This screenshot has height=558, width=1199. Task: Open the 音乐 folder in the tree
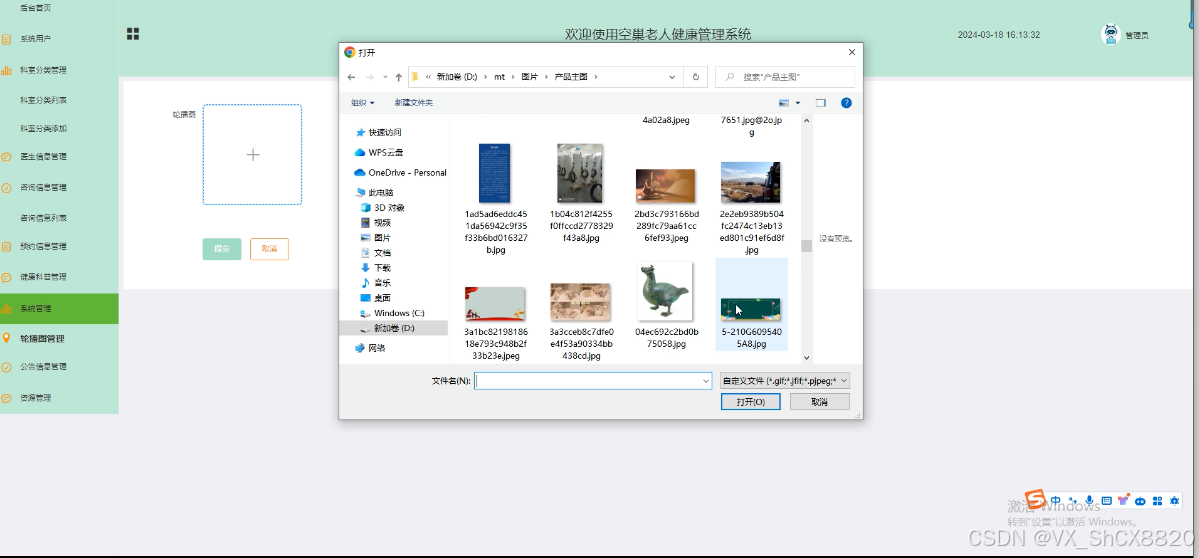375,283
